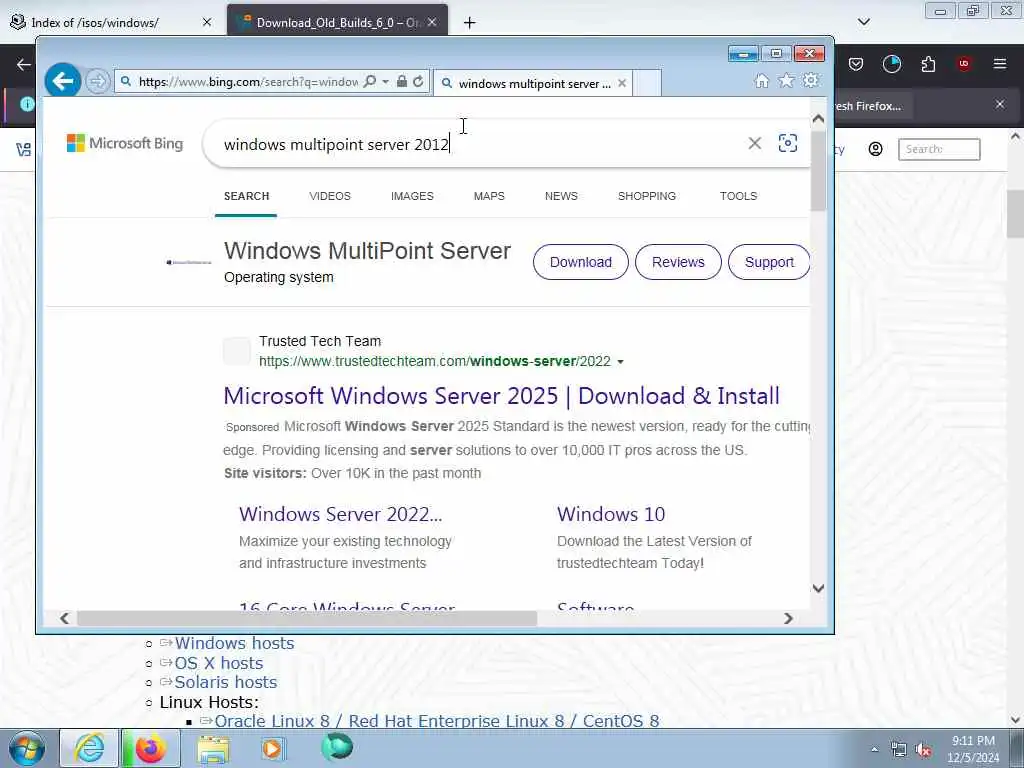Open the Firefox list all tabs chevron
1024x768 pixels.
coord(863,22)
